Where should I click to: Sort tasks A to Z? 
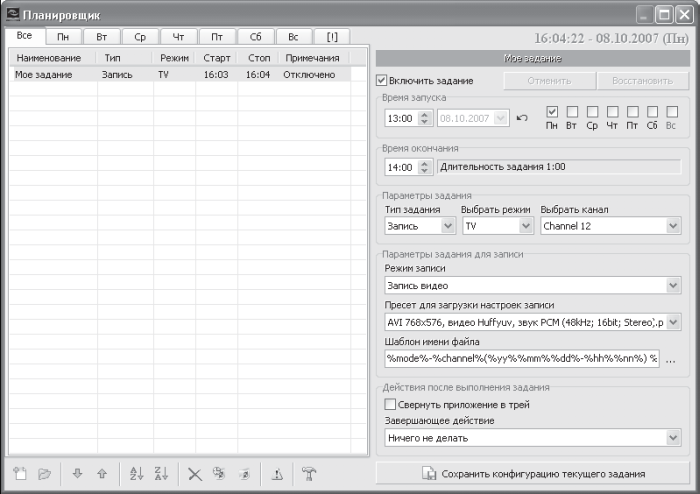point(137,473)
